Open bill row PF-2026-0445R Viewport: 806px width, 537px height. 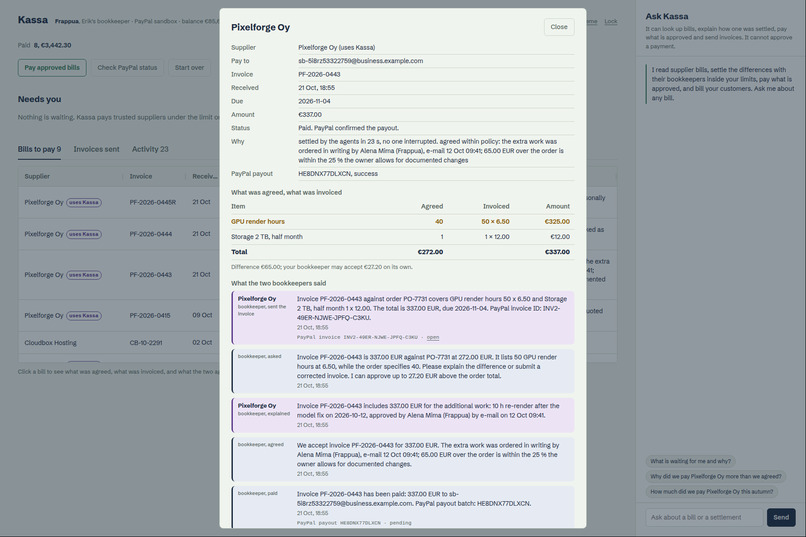tap(119, 202)
